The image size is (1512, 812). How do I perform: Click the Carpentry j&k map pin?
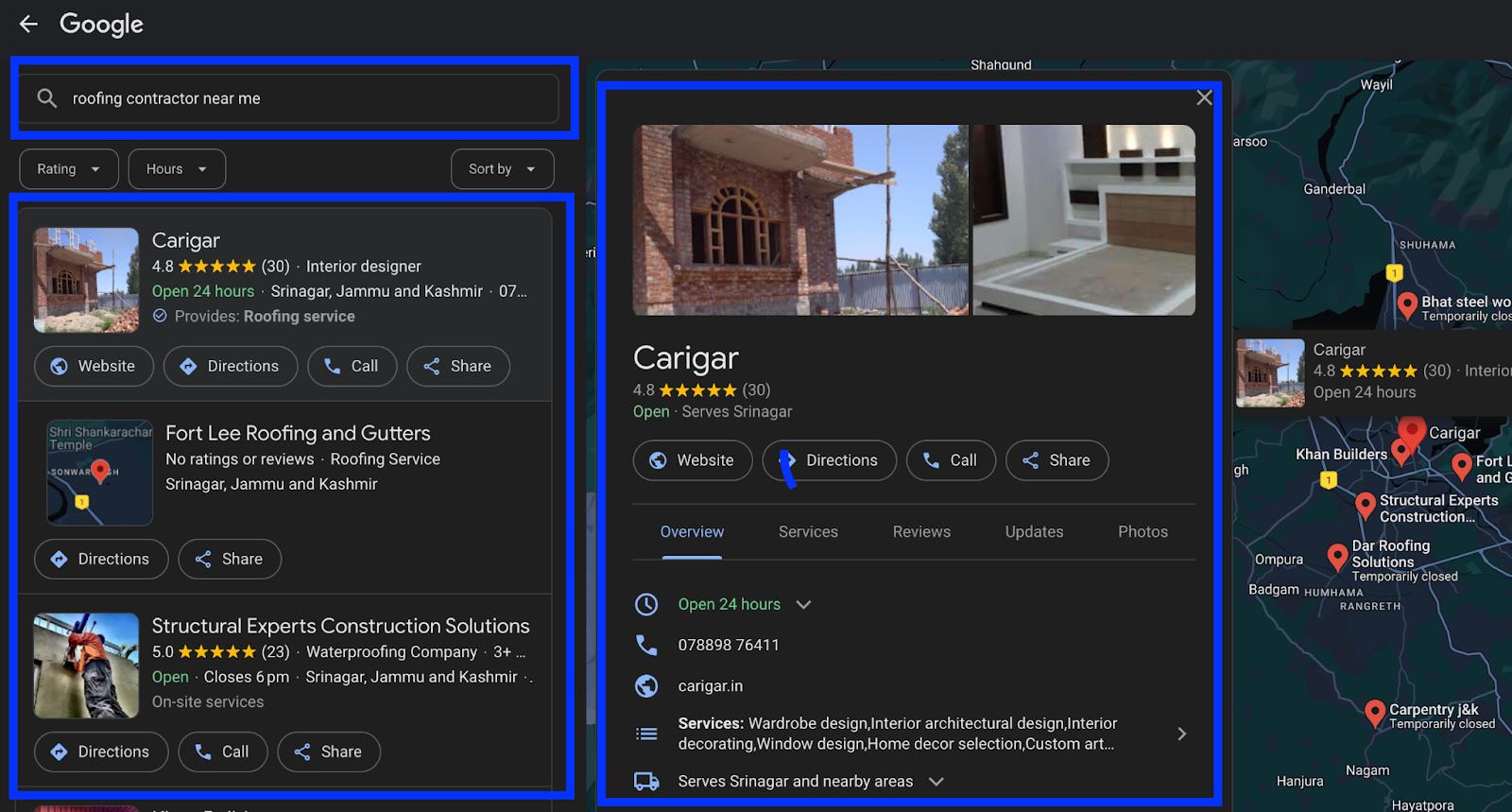tap(1375, 714)
